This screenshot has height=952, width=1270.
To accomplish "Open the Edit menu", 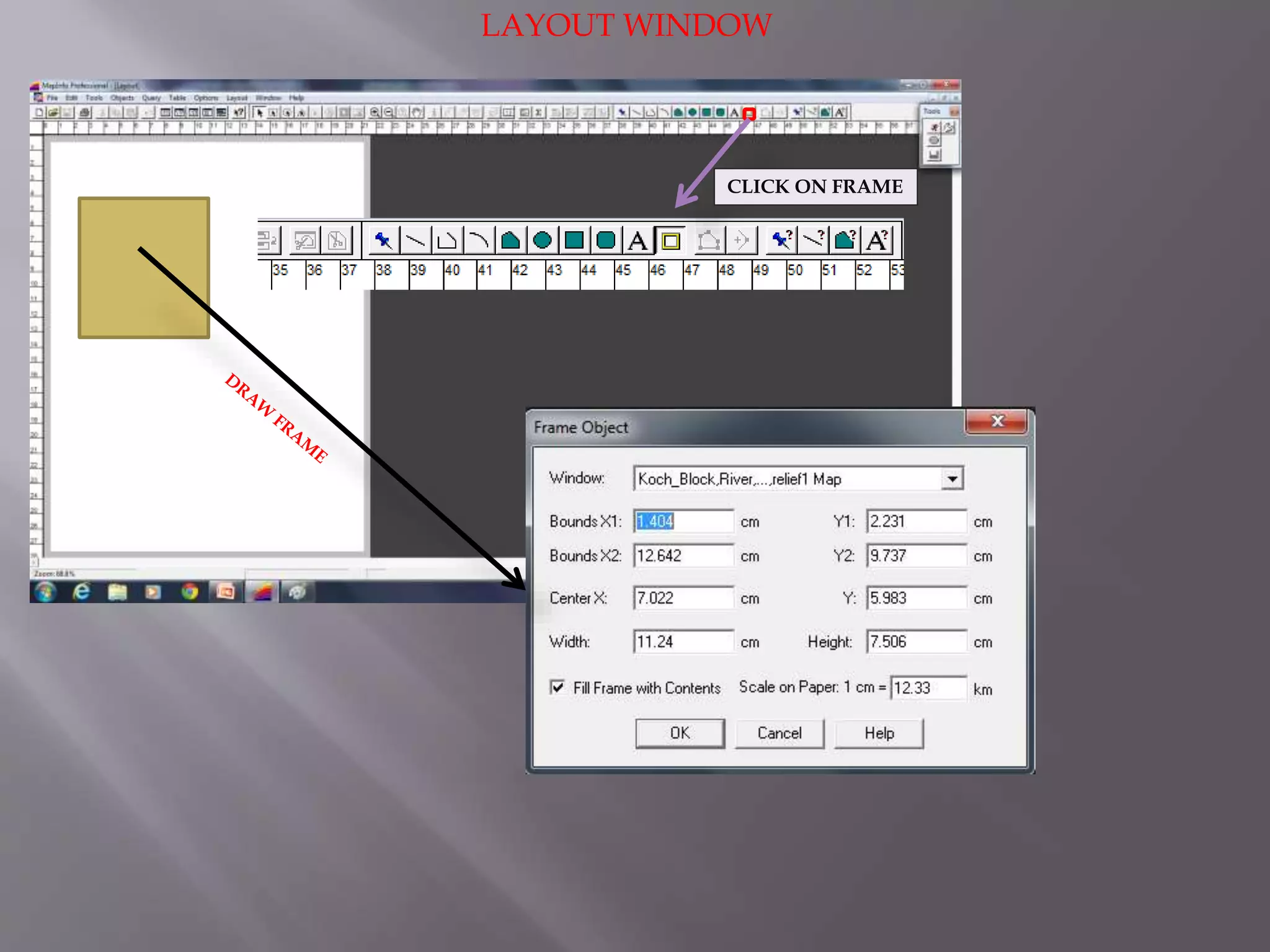I will tap(72, 98).
